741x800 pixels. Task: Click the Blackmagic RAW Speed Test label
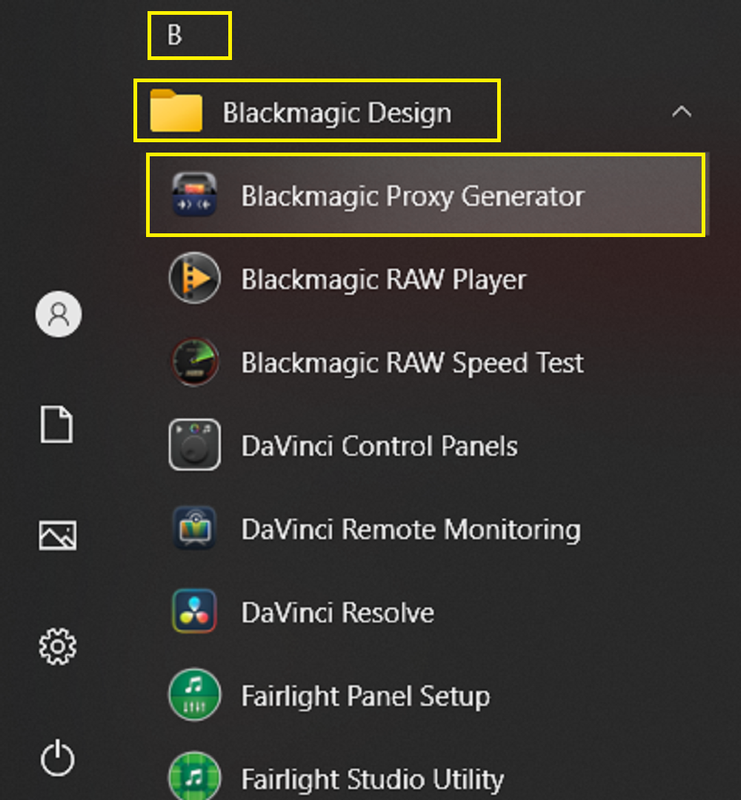coord(412,363)
